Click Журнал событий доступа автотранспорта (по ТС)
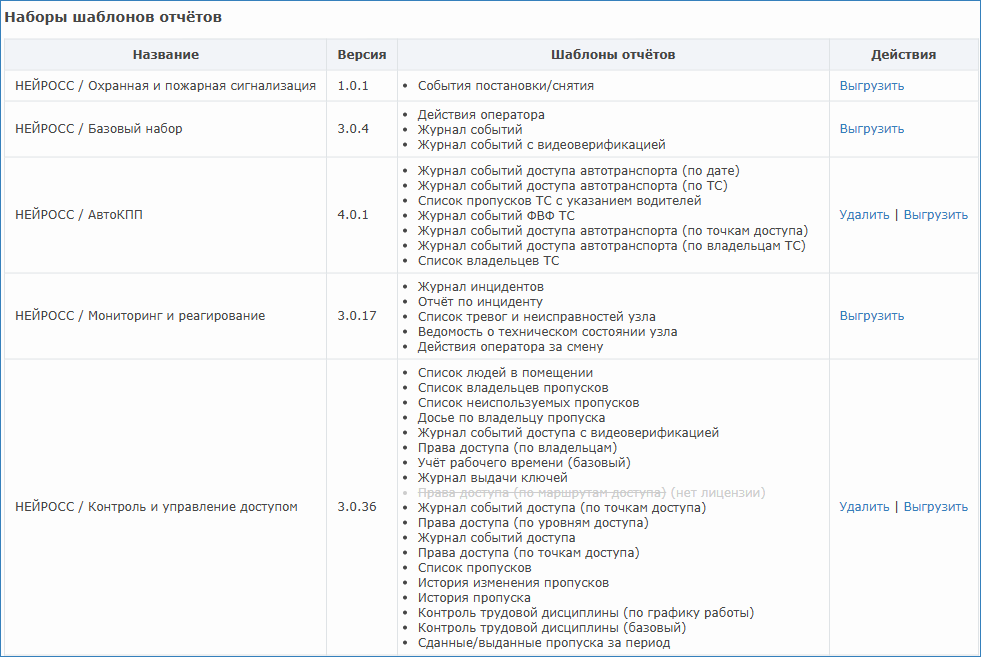Image resolution: width=981 pixels, height=657 pixels. click(572, 186)
